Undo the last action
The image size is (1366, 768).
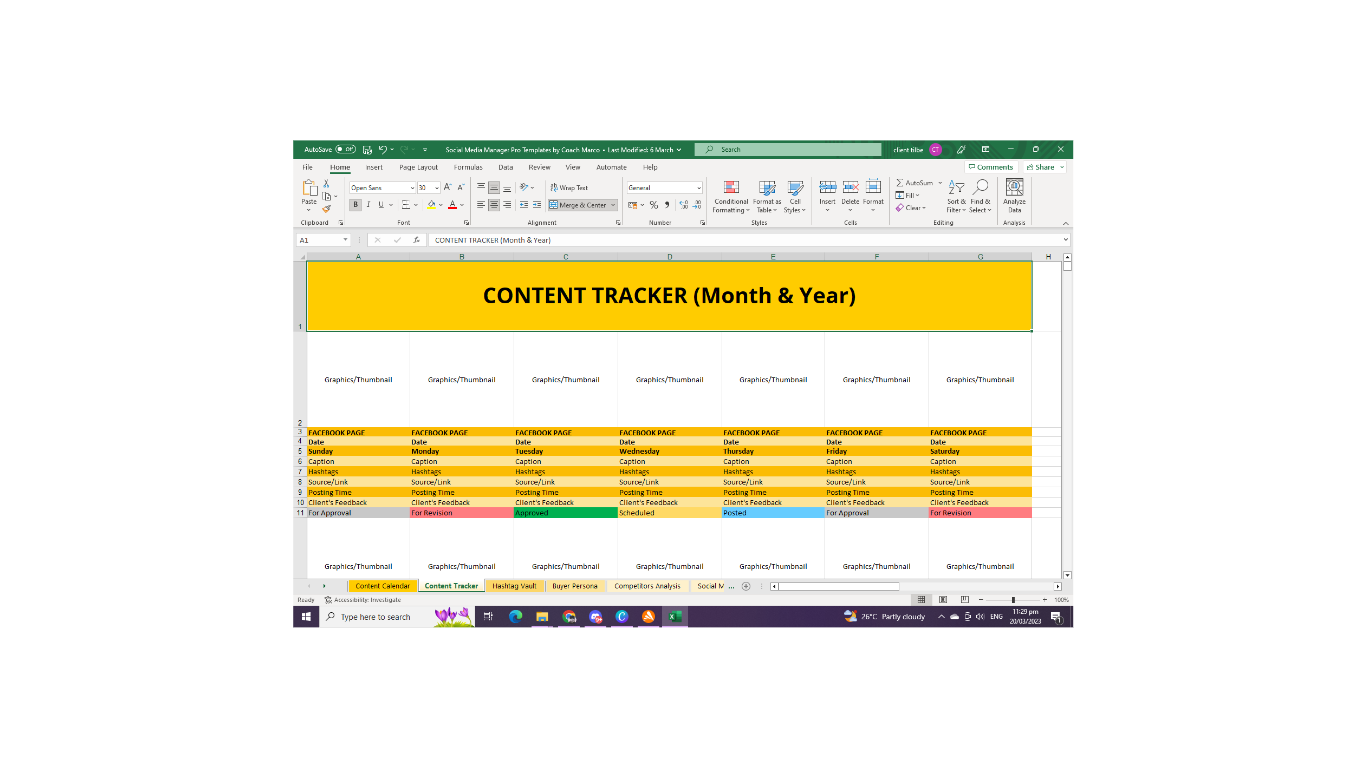tap(383, 149)
